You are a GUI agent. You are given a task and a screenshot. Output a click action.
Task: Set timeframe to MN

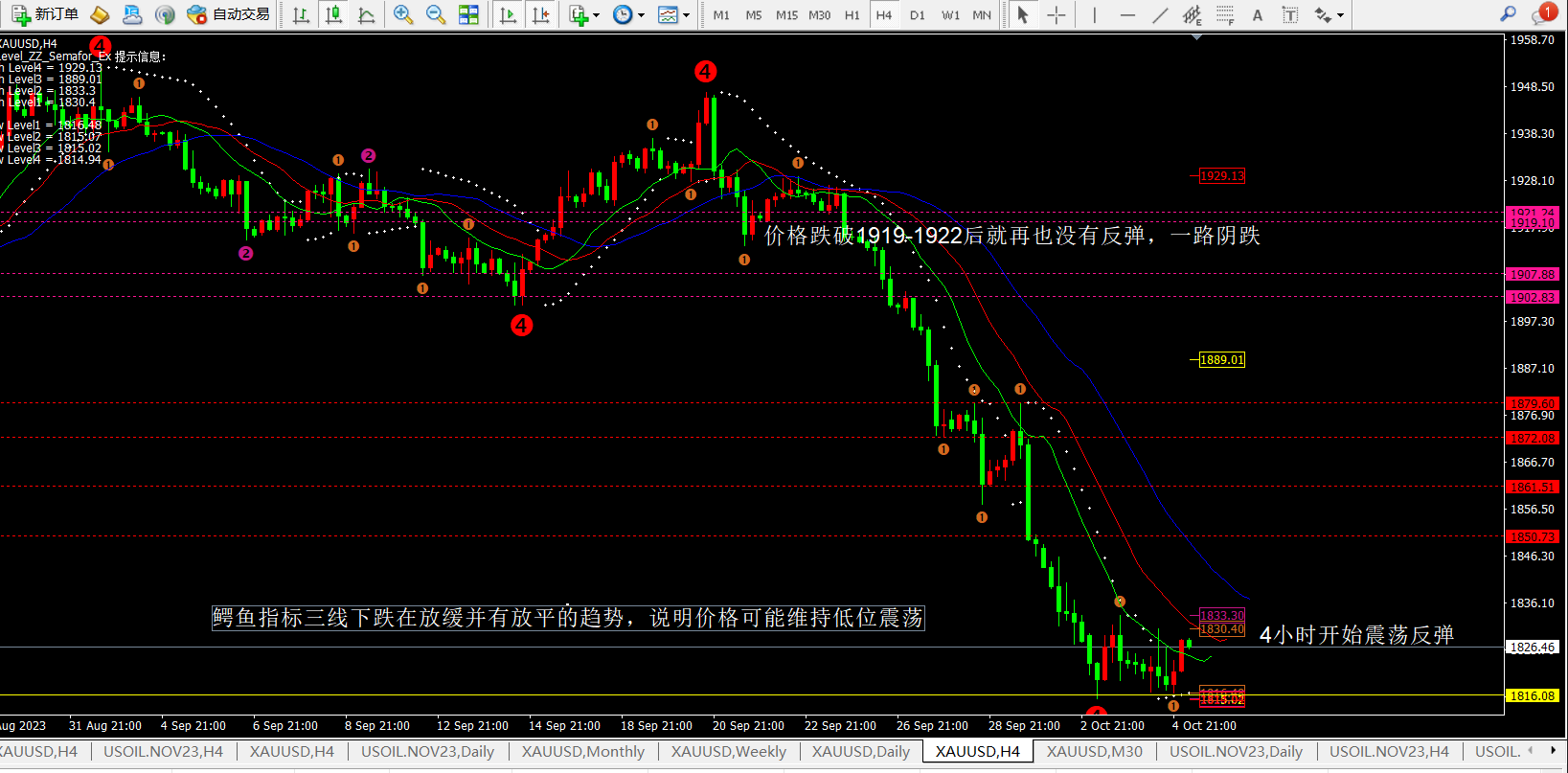click(982, 14)
